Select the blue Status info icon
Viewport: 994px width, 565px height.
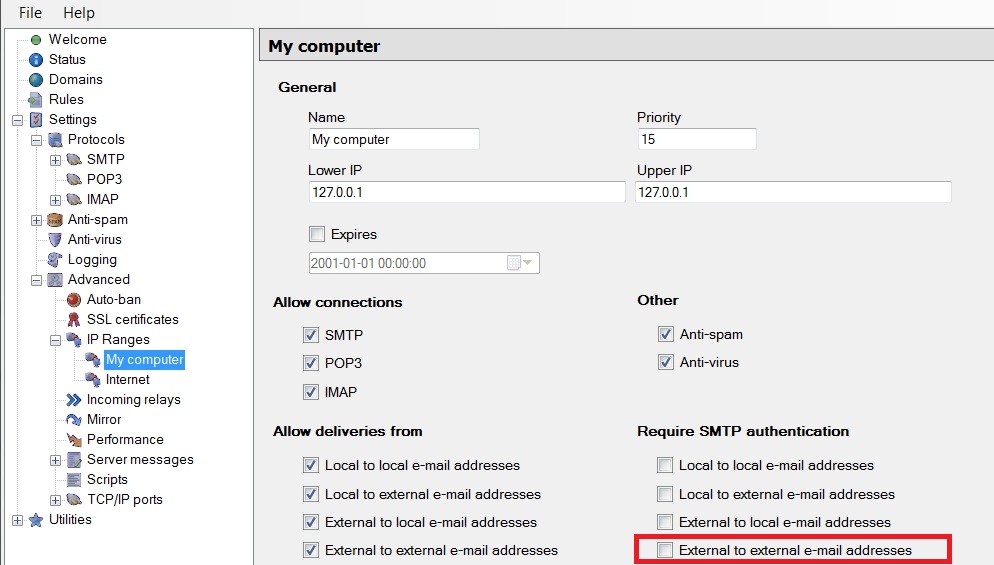(x=36, y=60)
